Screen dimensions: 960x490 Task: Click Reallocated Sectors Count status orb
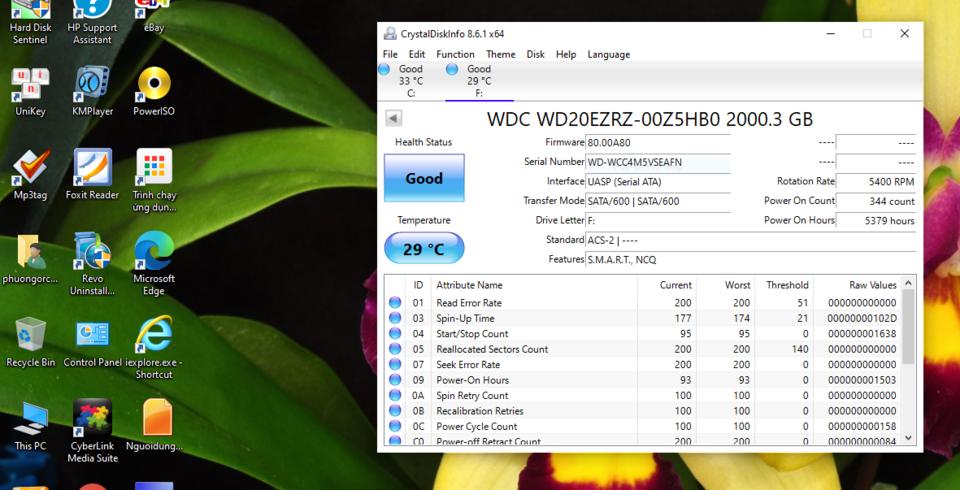[x=395, y=349]
